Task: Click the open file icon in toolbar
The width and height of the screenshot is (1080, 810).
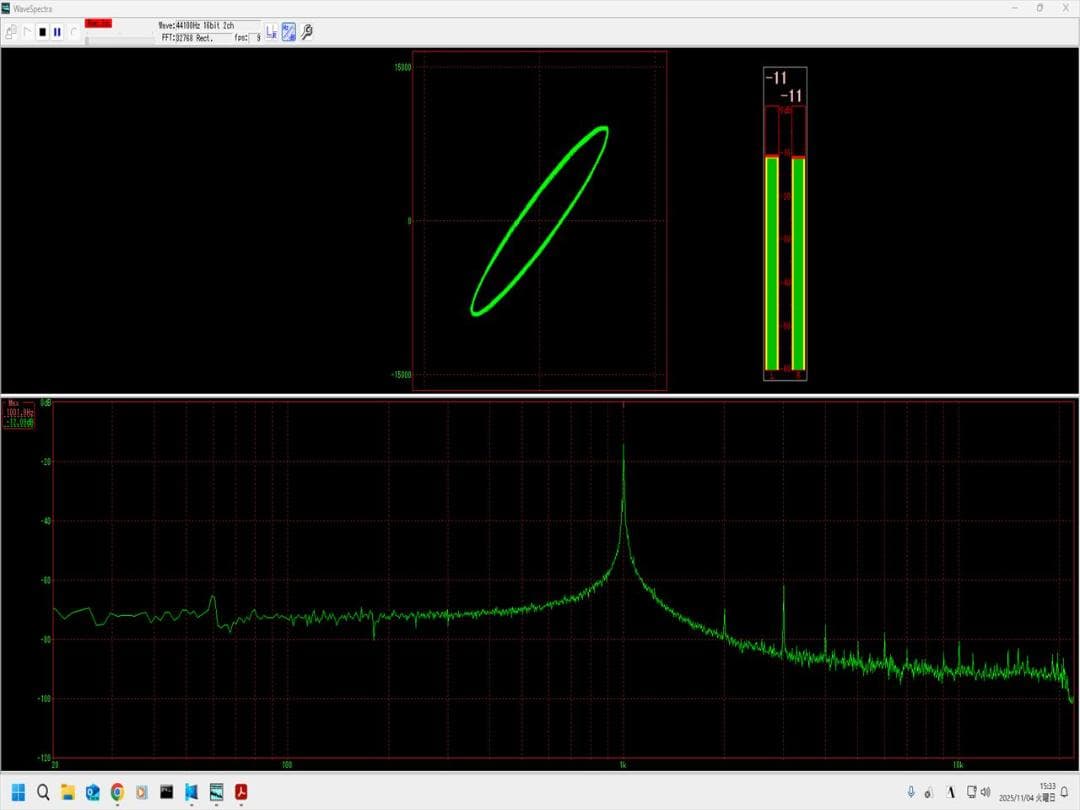Action: pyautogui.click(x=11, y=32)
